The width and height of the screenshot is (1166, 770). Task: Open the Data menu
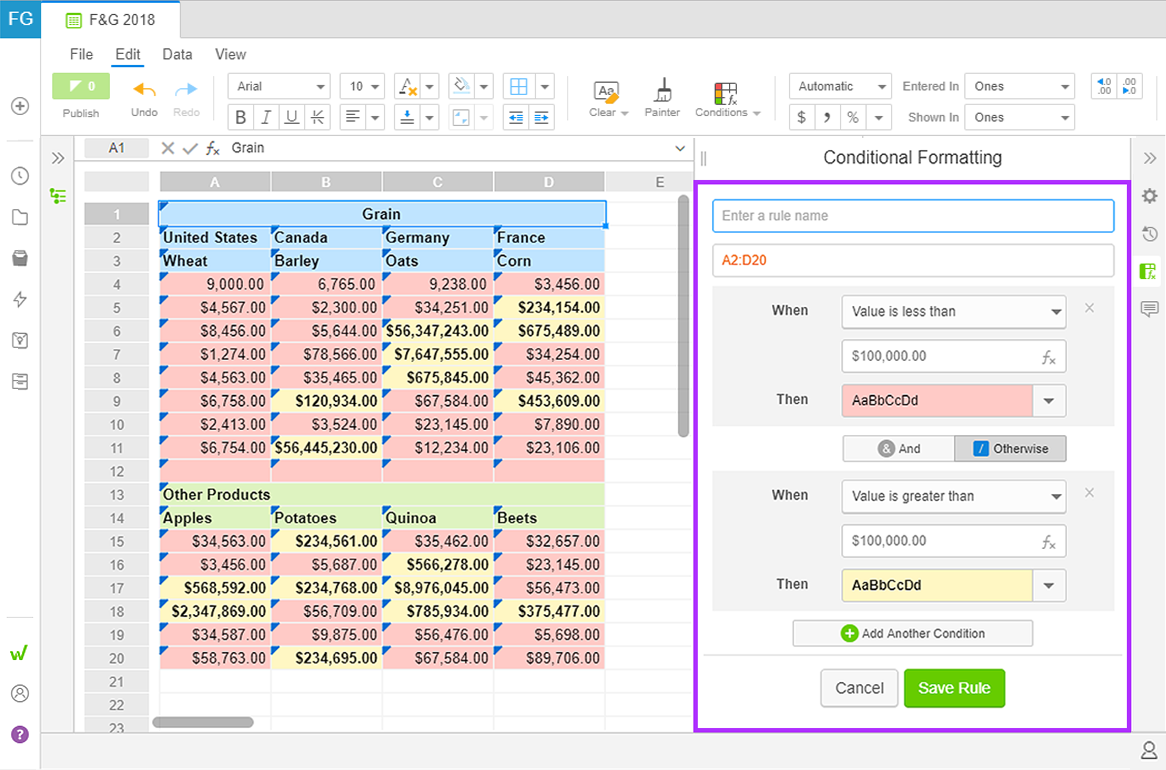177,54
